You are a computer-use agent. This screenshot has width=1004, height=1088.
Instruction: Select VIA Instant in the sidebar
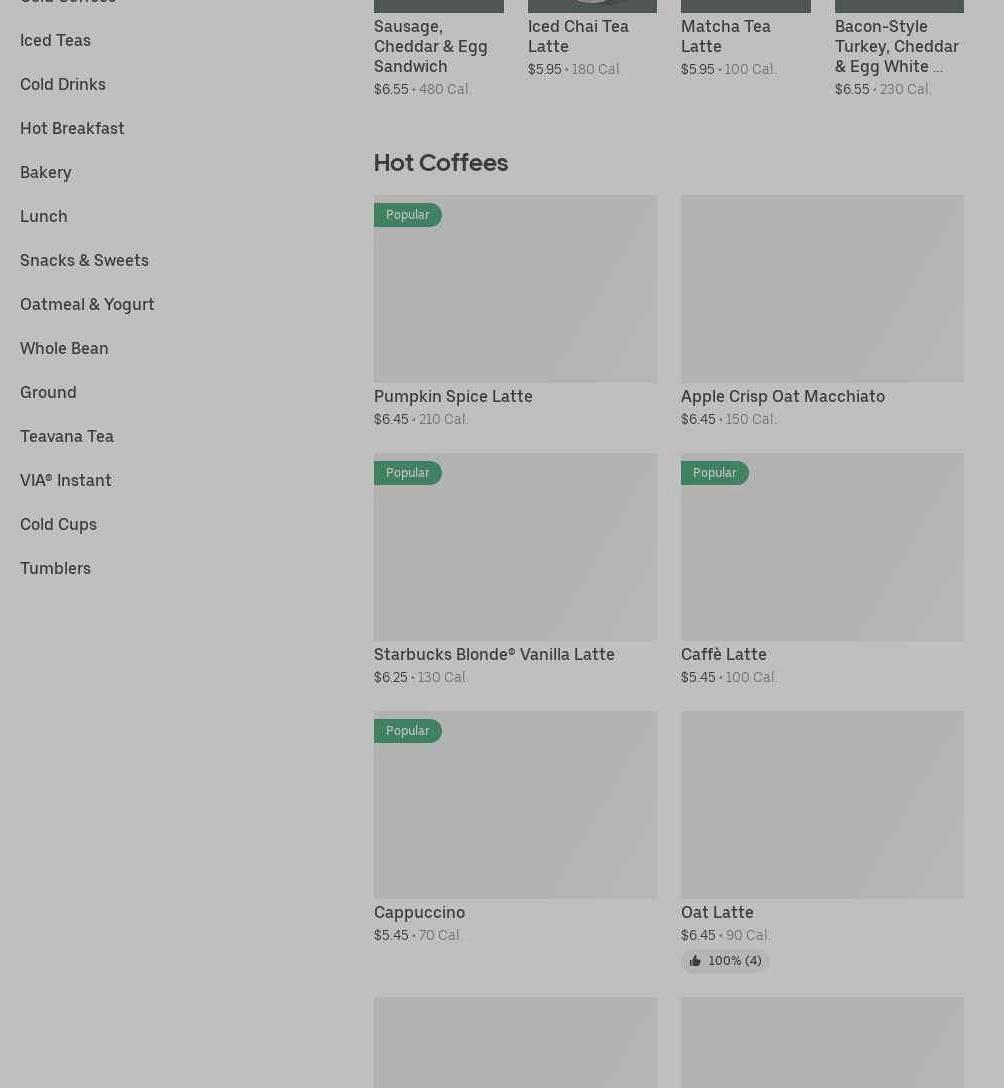[x=66, y=480]
